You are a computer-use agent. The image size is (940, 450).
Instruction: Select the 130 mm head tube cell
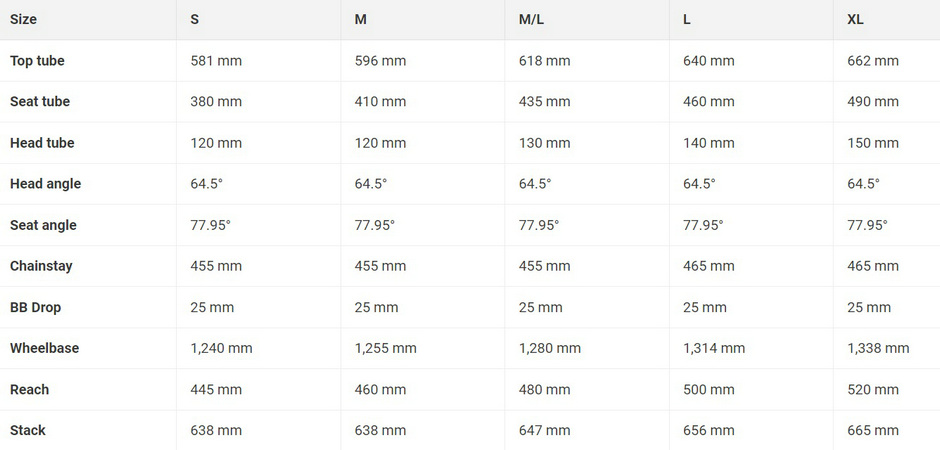[544, 143]
